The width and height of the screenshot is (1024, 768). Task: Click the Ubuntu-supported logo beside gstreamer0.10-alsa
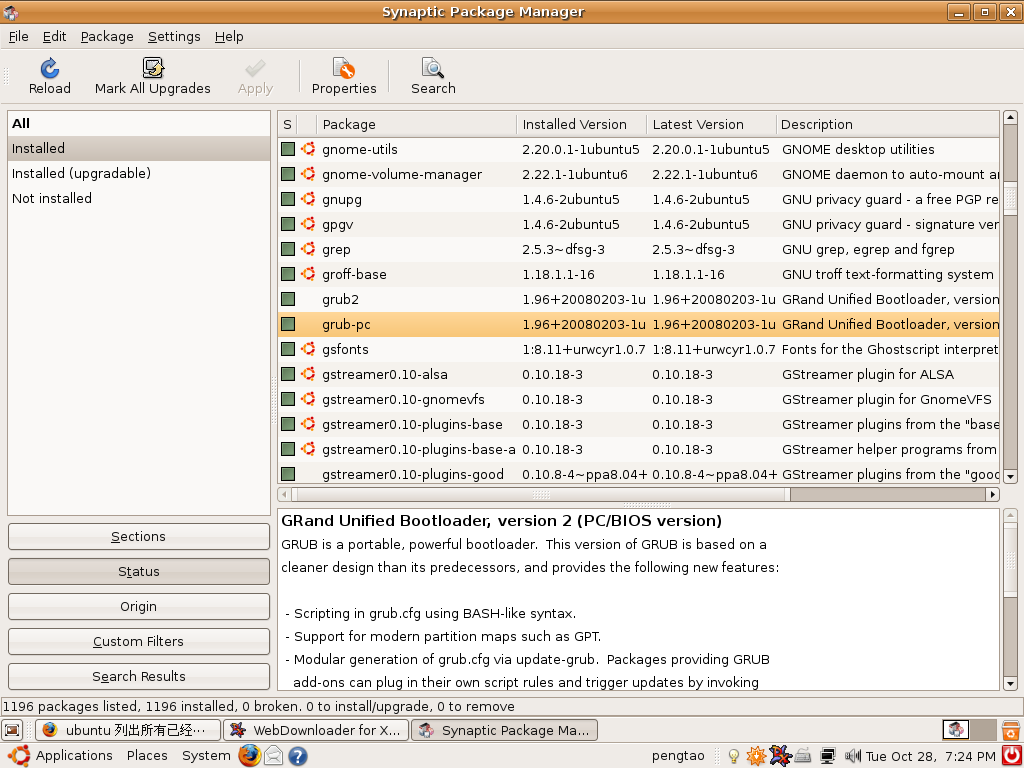308,374
